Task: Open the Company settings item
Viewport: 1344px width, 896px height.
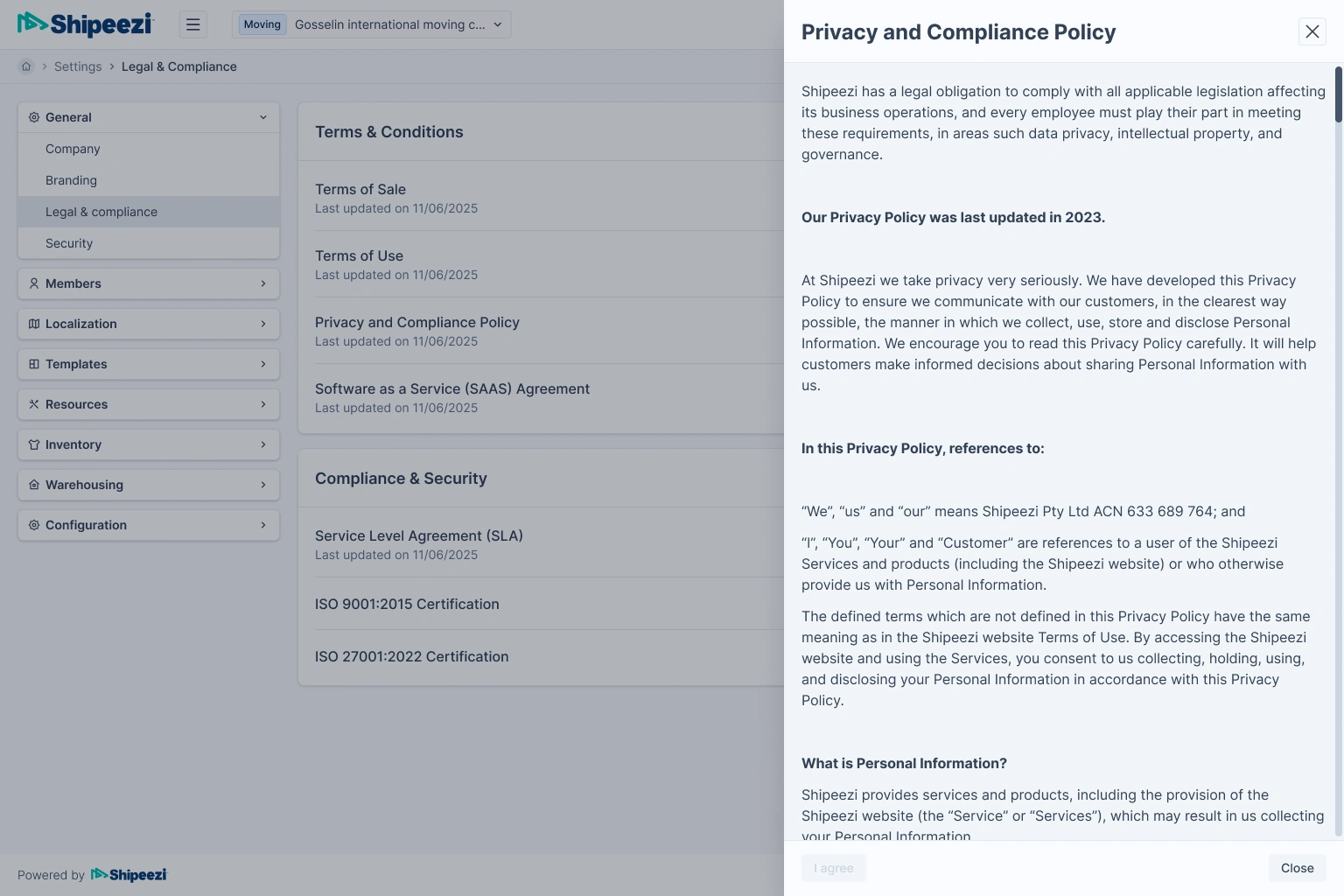Action: [x=149, y=149]
